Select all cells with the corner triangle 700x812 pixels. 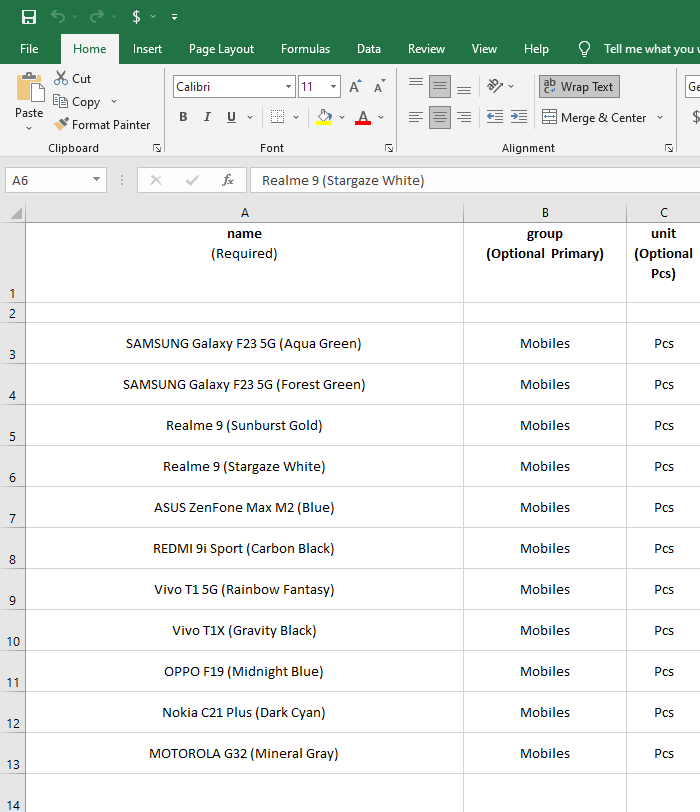pyautogui.click(x=16, y=213)
